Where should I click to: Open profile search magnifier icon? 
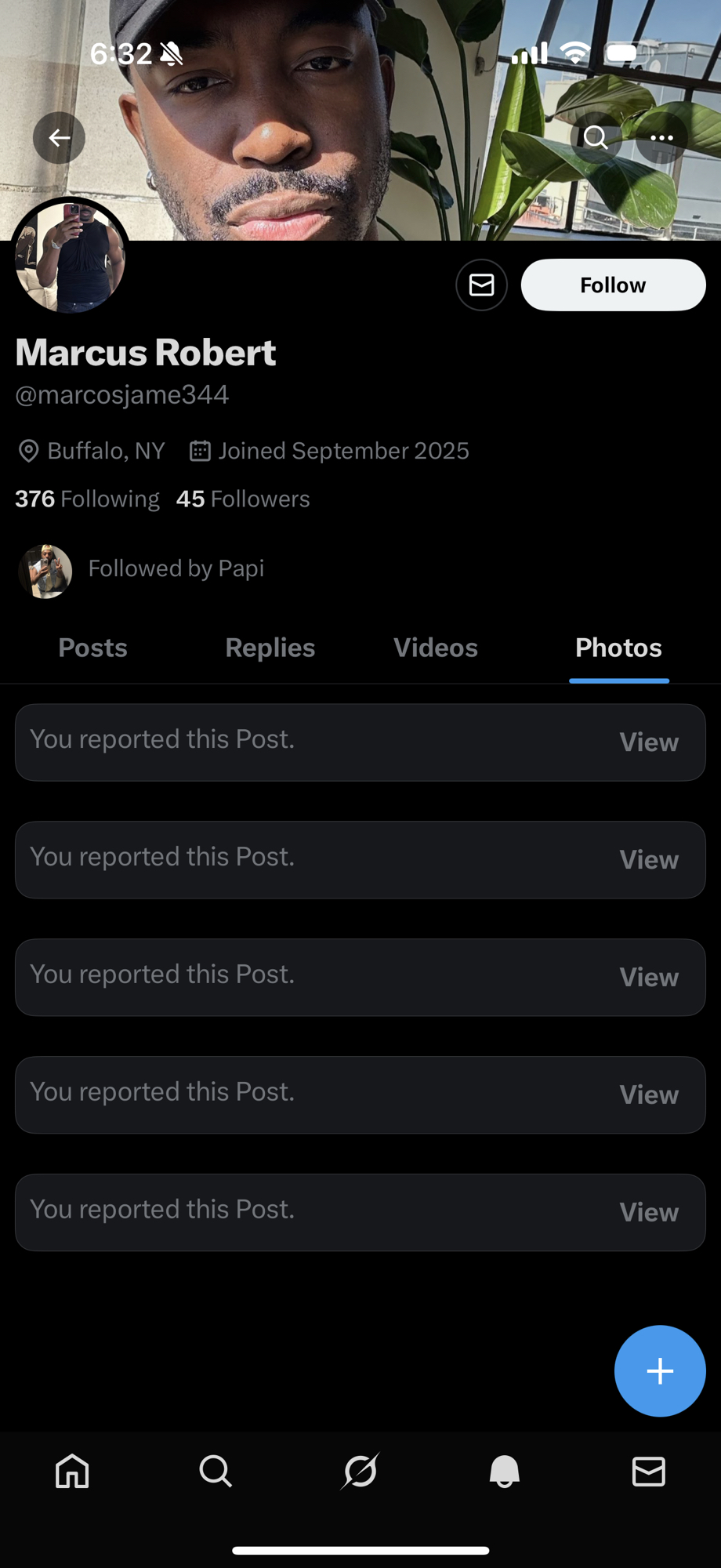click(x=596, y=138)
